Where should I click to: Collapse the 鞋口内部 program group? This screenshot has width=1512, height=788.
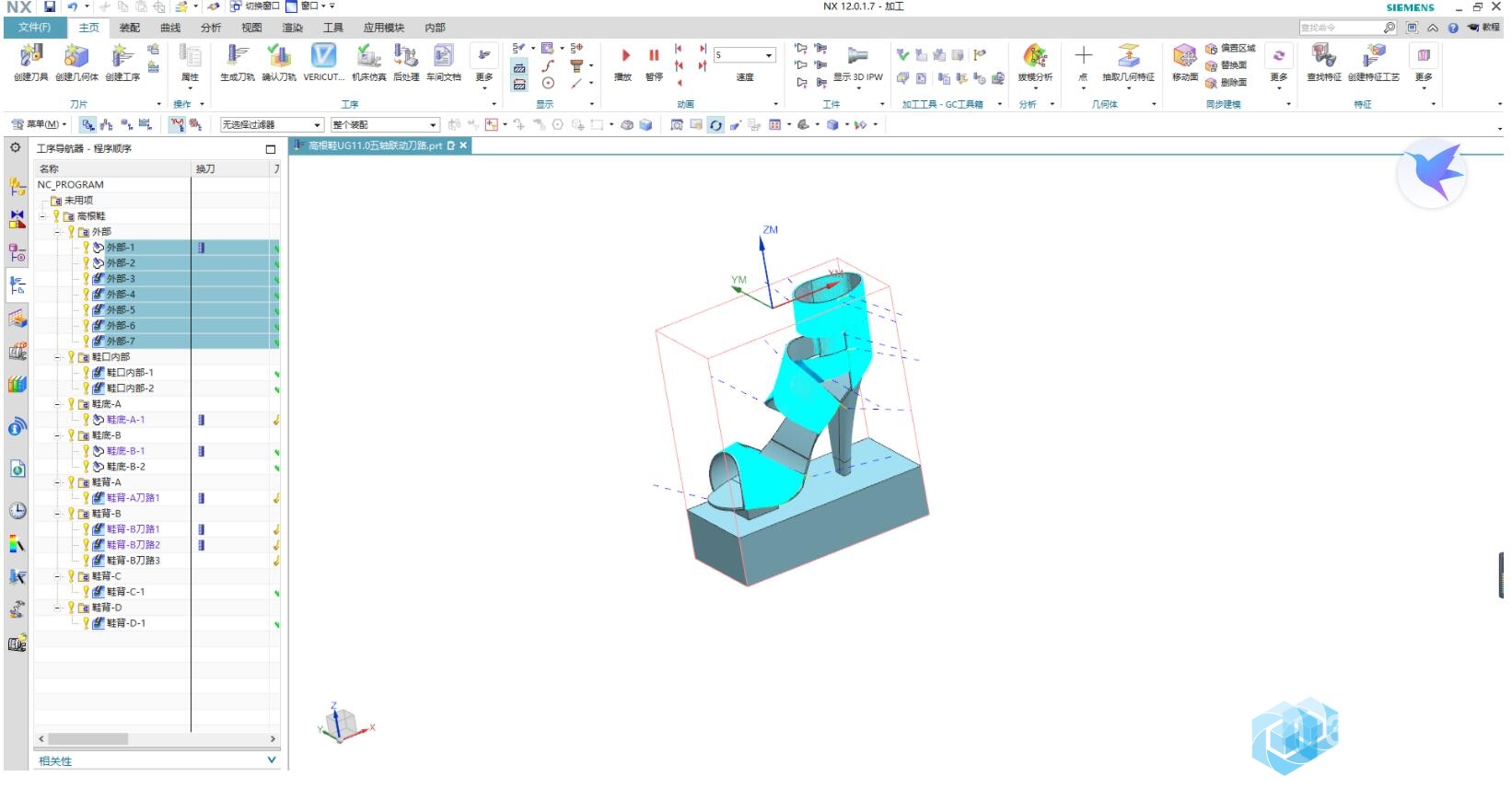pyautogui.click(x=57, y=357)
